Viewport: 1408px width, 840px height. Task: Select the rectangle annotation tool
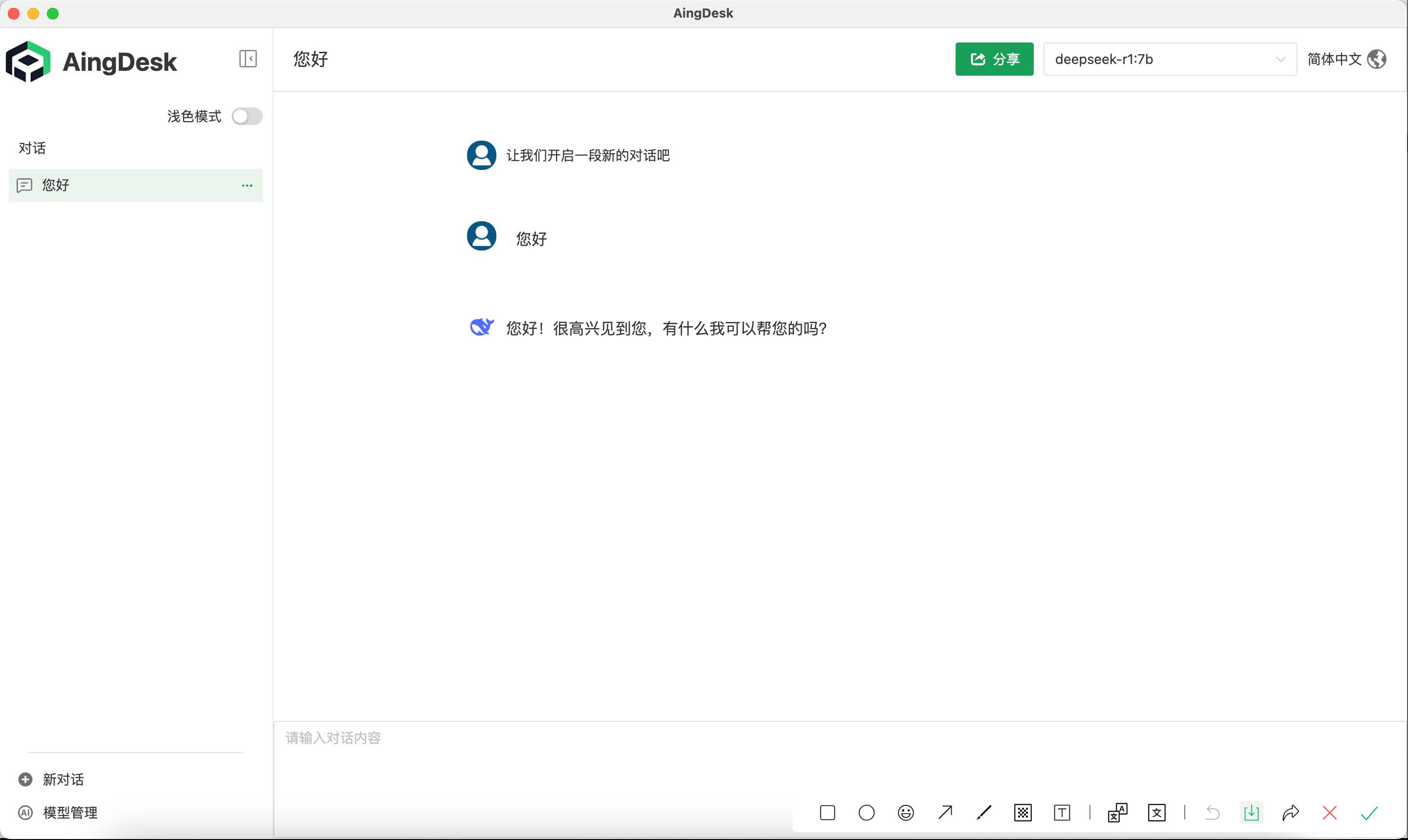tap(827, 813)
